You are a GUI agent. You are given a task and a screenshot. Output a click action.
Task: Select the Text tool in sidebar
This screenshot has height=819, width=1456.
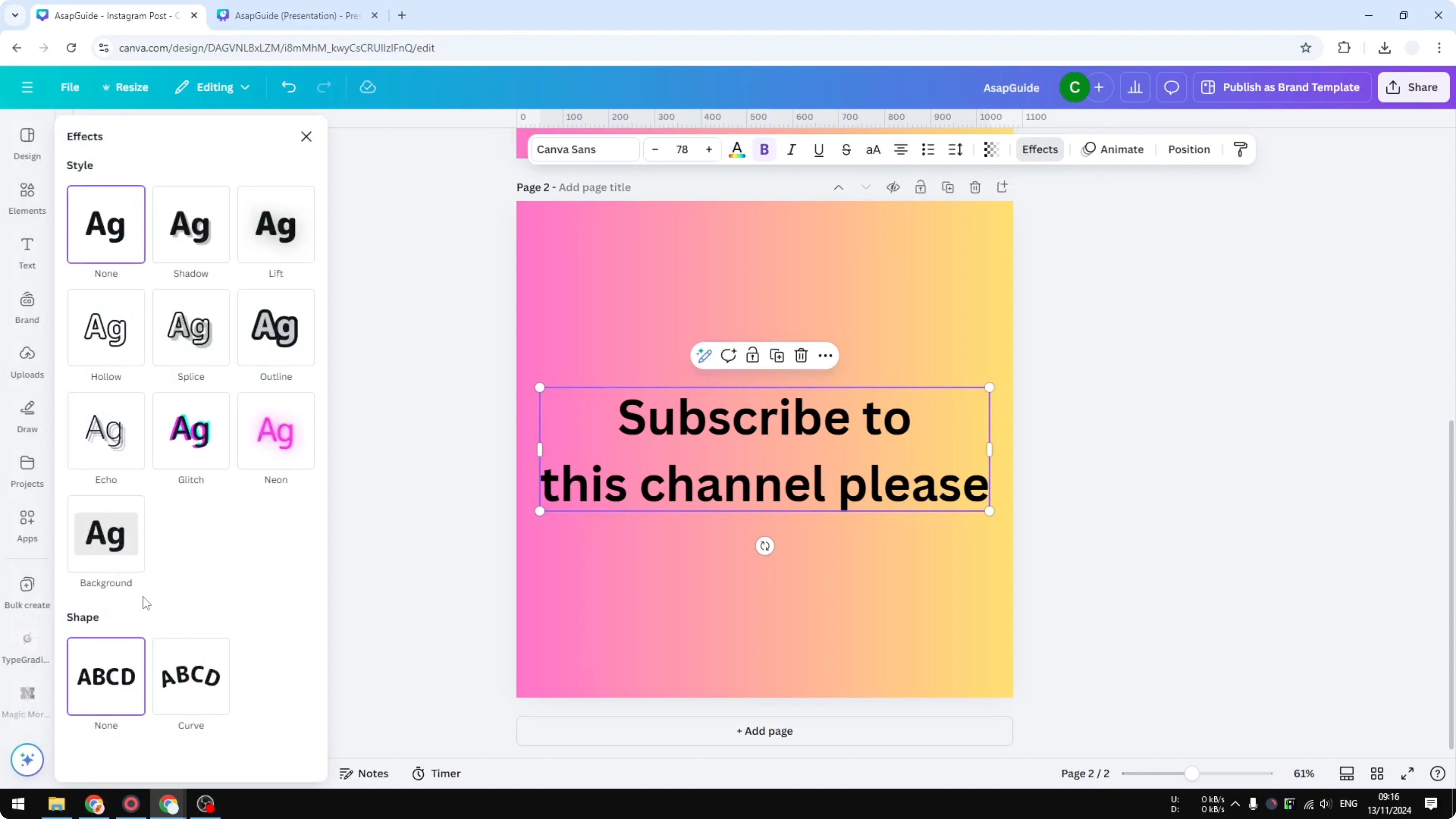(x=27, y=252)
